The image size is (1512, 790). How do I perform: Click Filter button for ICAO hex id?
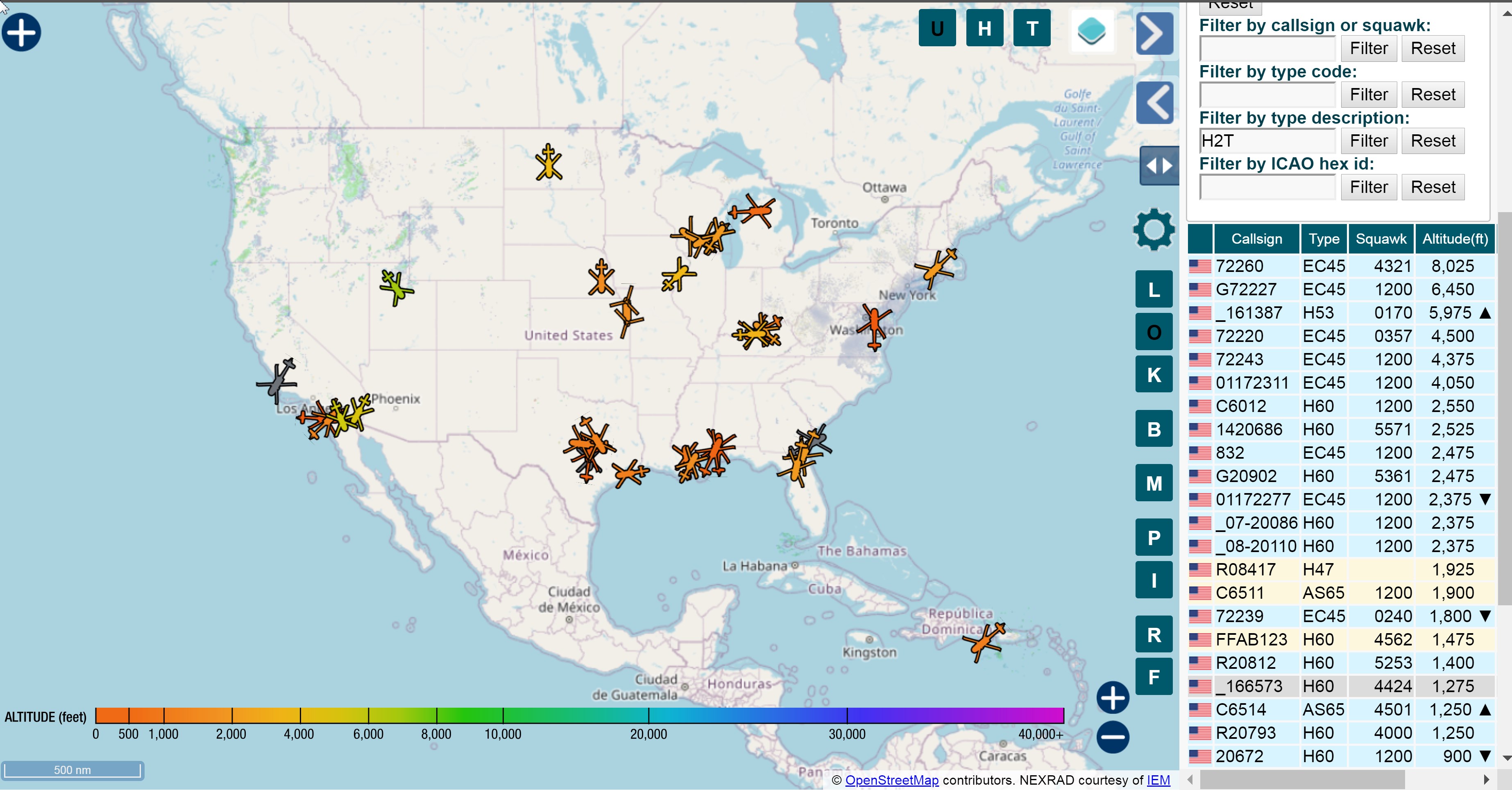coord(1368,187)
